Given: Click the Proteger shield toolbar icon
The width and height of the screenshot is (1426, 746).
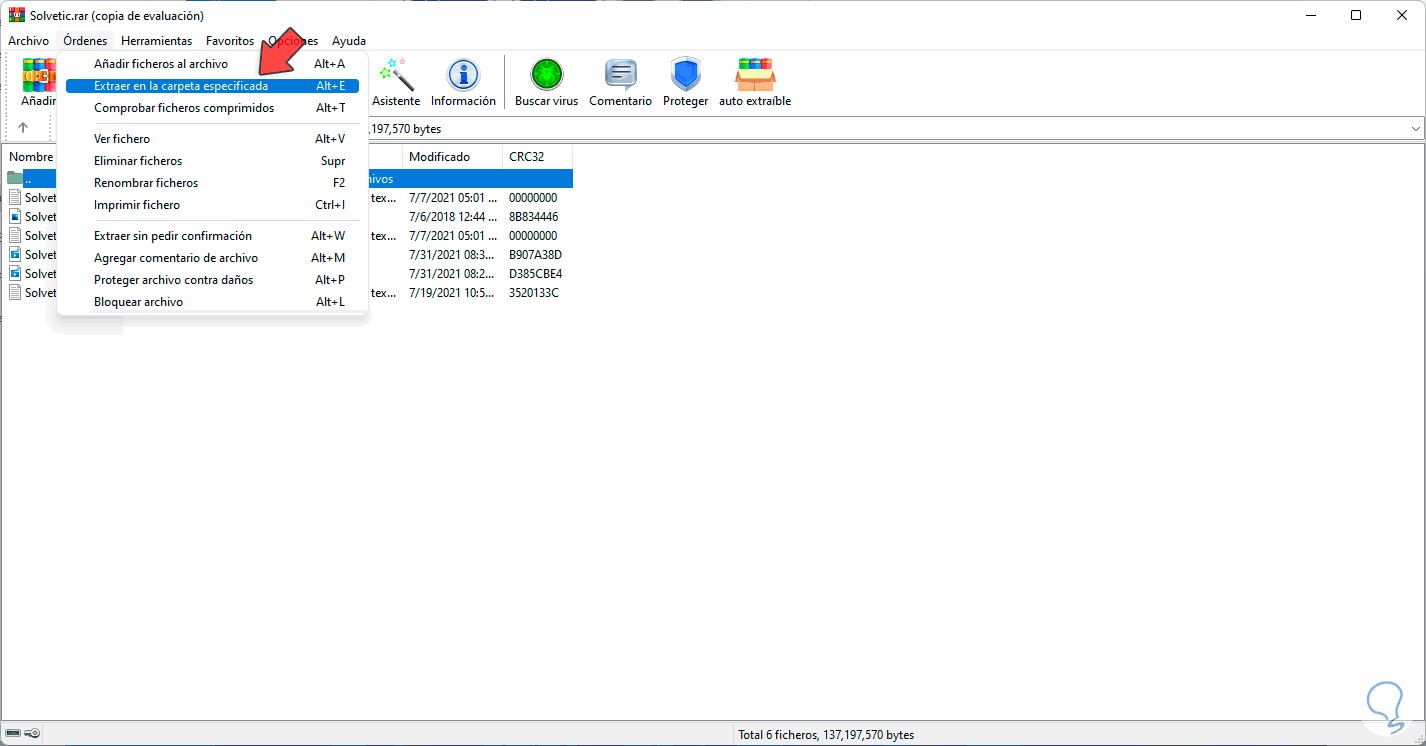Looking at the screenshot, I should click(x=685, y=82).
